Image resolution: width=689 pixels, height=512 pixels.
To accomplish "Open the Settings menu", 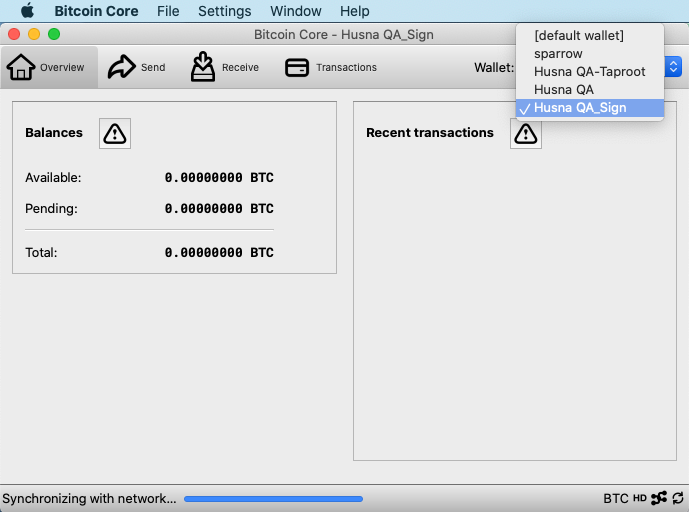I will [225, 11].
